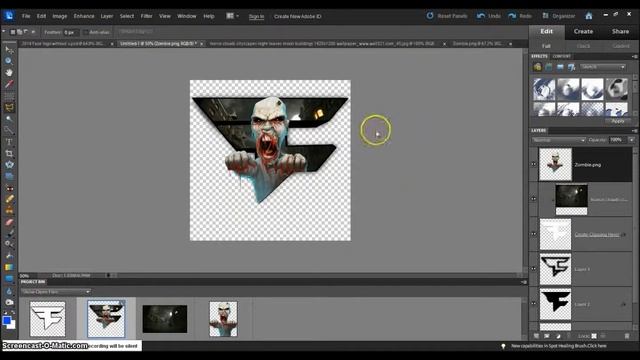Screen dimensions: 640x360
Task: Click the Feather value input field
Action: coord(70,32)
